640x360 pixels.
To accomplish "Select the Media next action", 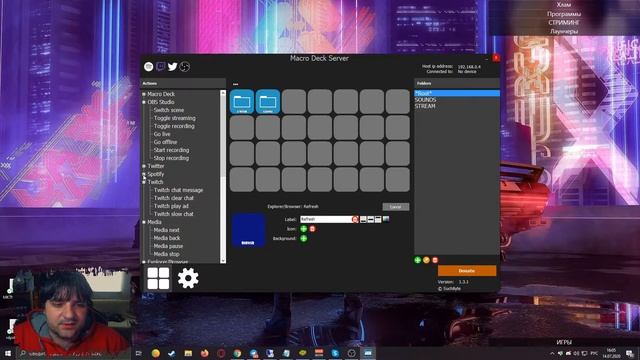I will [167, 230].
